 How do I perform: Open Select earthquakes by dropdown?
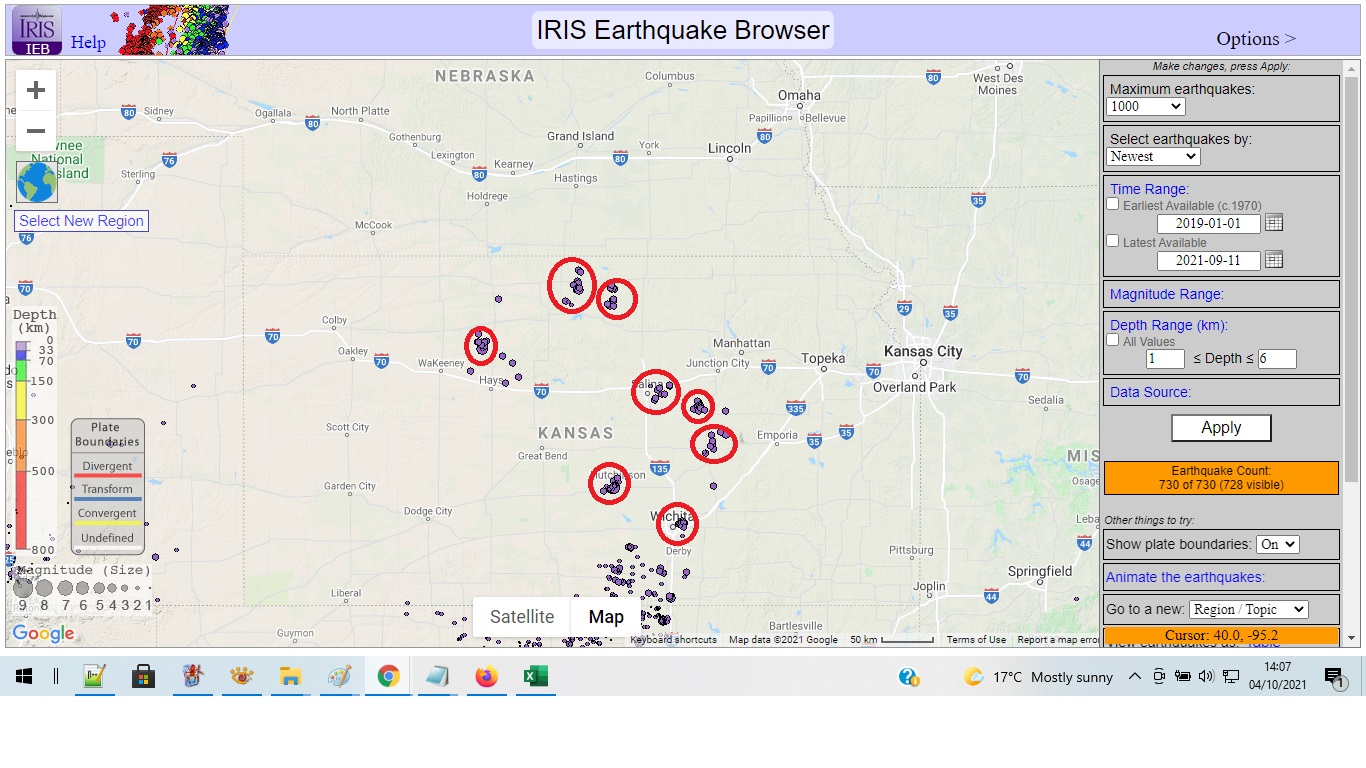[1153, 156]
